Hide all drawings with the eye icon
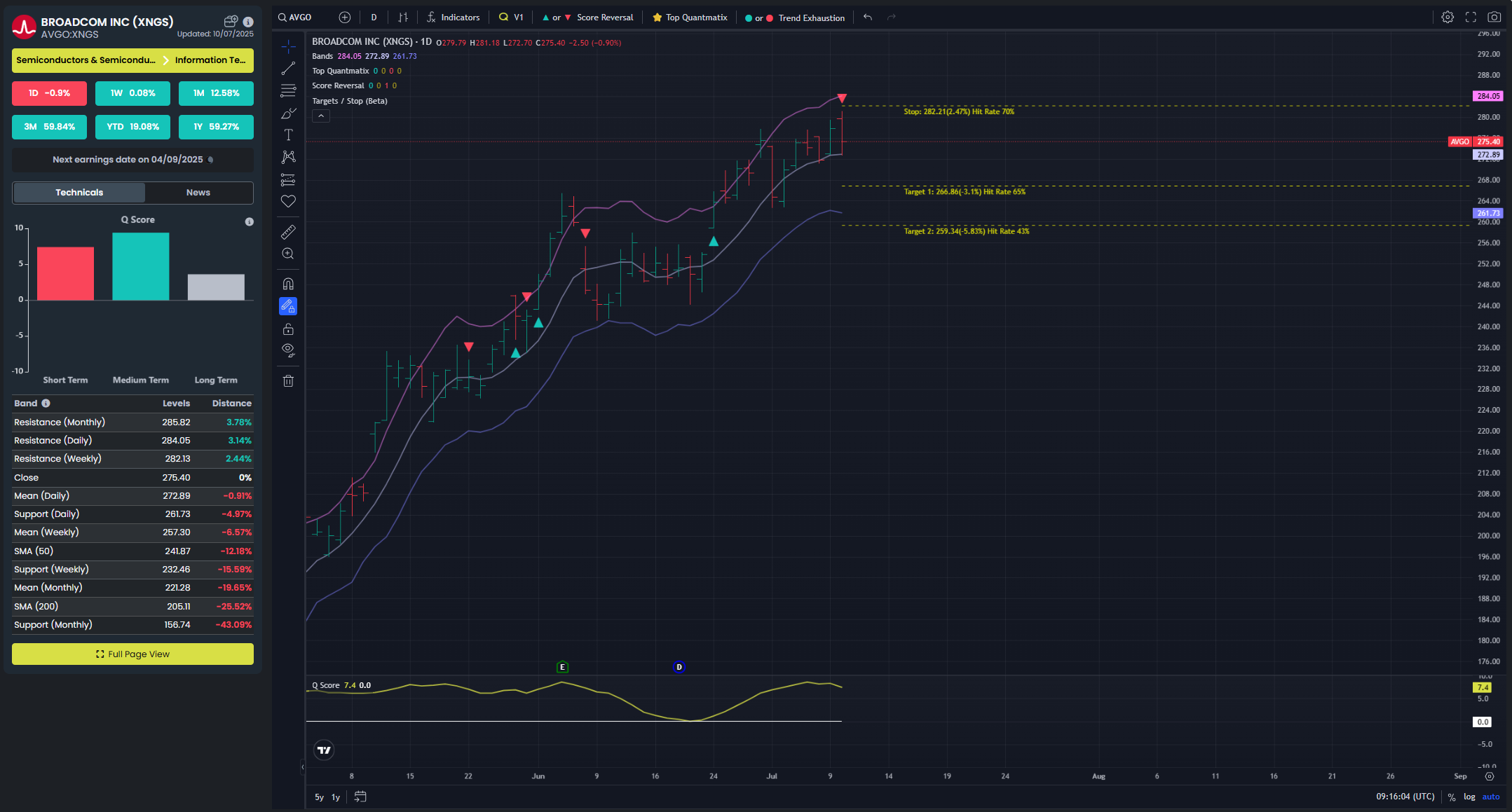 click(288, 350)
